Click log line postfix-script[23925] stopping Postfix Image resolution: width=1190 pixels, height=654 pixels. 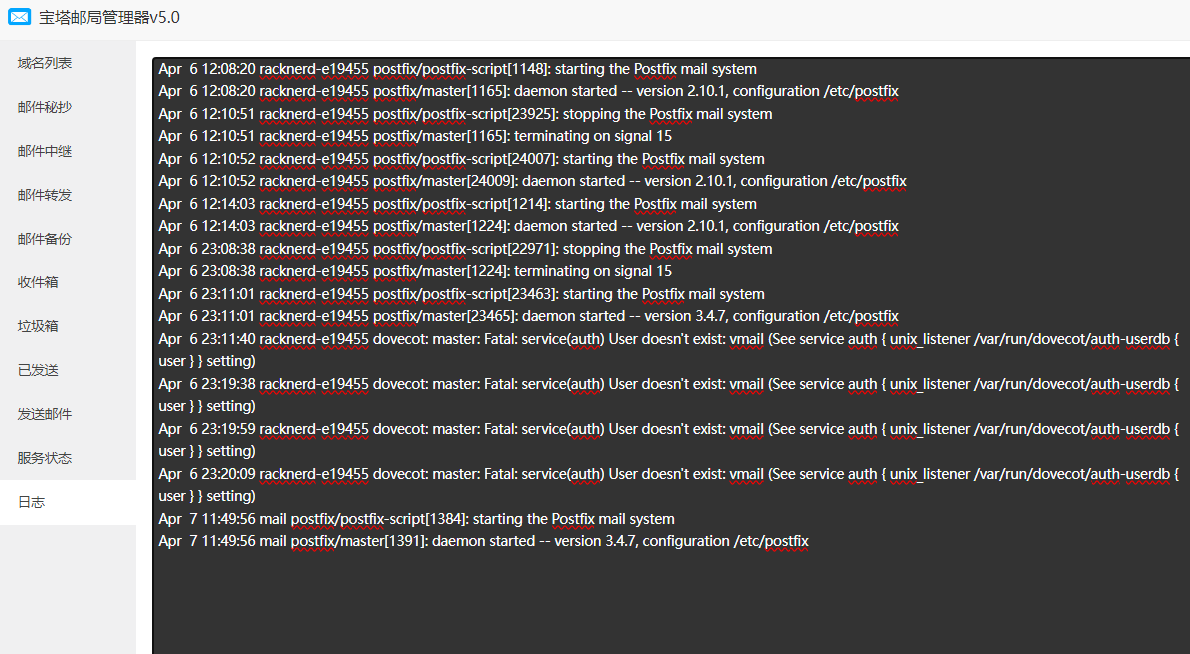(x=465, y=114)
